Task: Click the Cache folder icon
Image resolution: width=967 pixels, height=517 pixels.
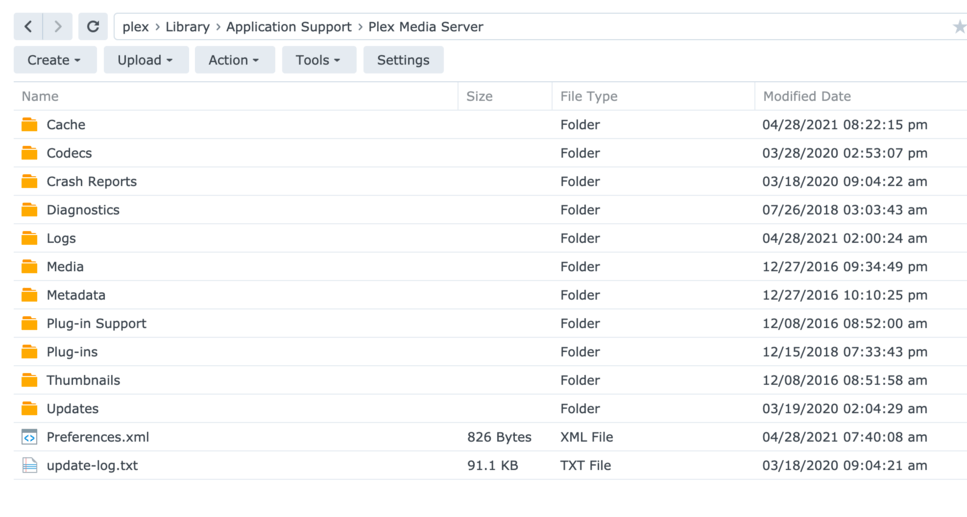Action: pyautogui.click(x=29, y=125)
